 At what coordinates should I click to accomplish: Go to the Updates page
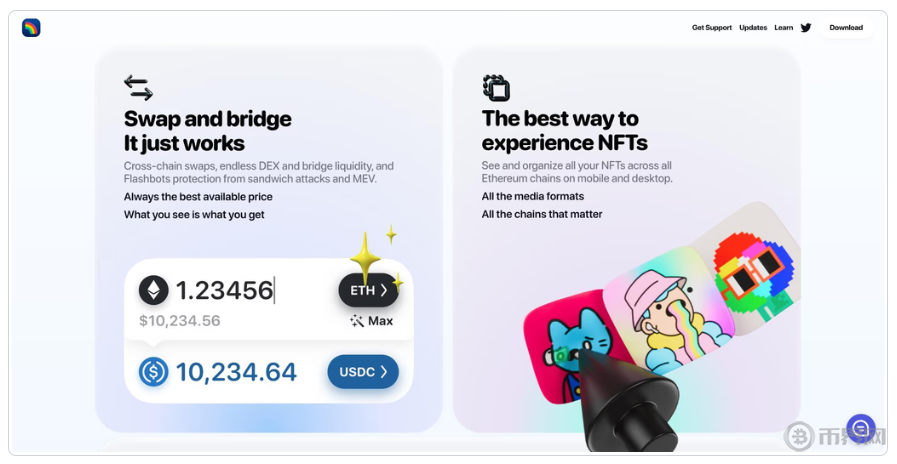point(753,28)
